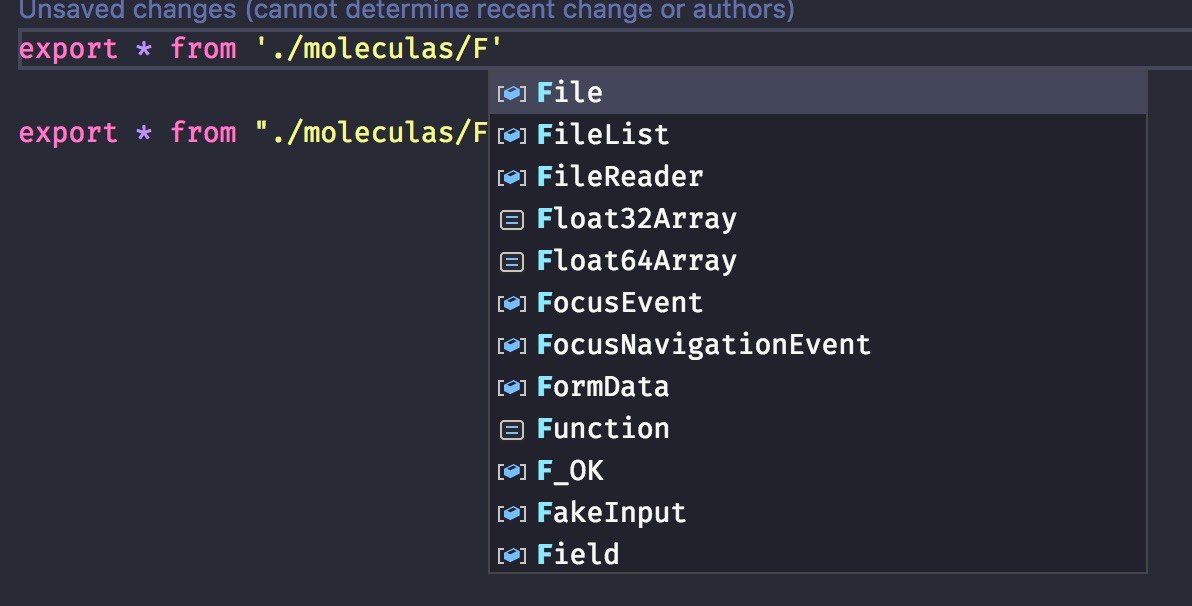Click the variable icon beside FileList
The height and width of the screenshot is (606, 1192).
[x=512, y=135]
